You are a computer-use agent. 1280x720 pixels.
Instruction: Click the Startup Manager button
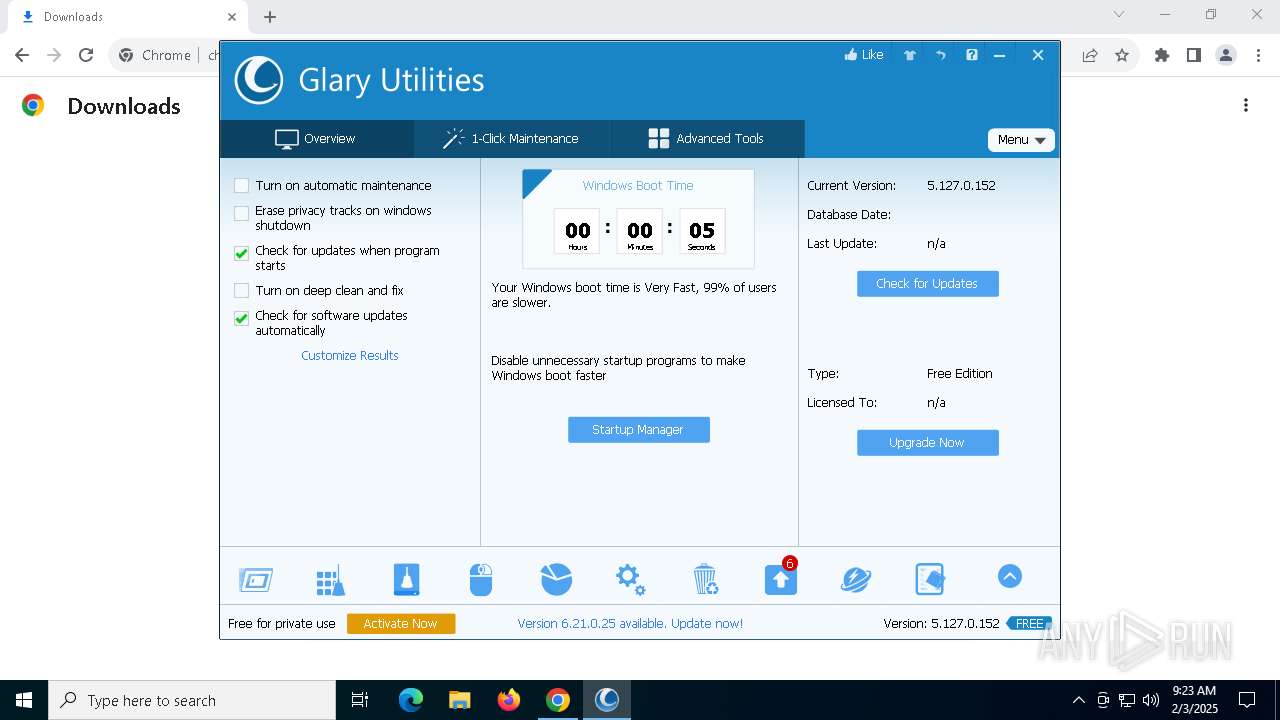click(639, 429)
